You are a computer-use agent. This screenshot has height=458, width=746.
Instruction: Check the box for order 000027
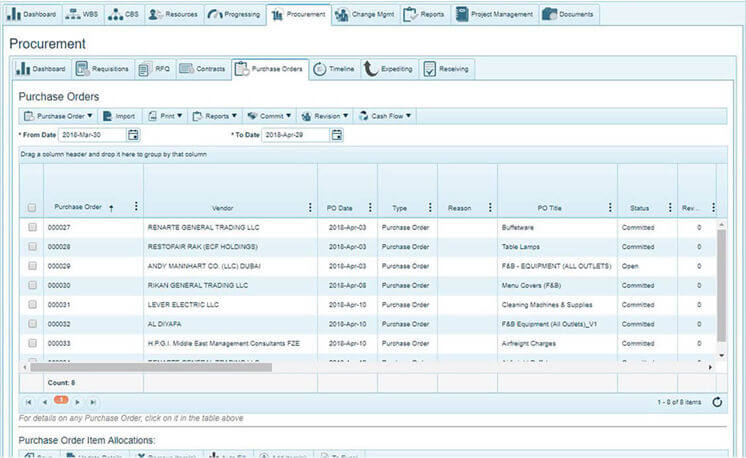32,228
